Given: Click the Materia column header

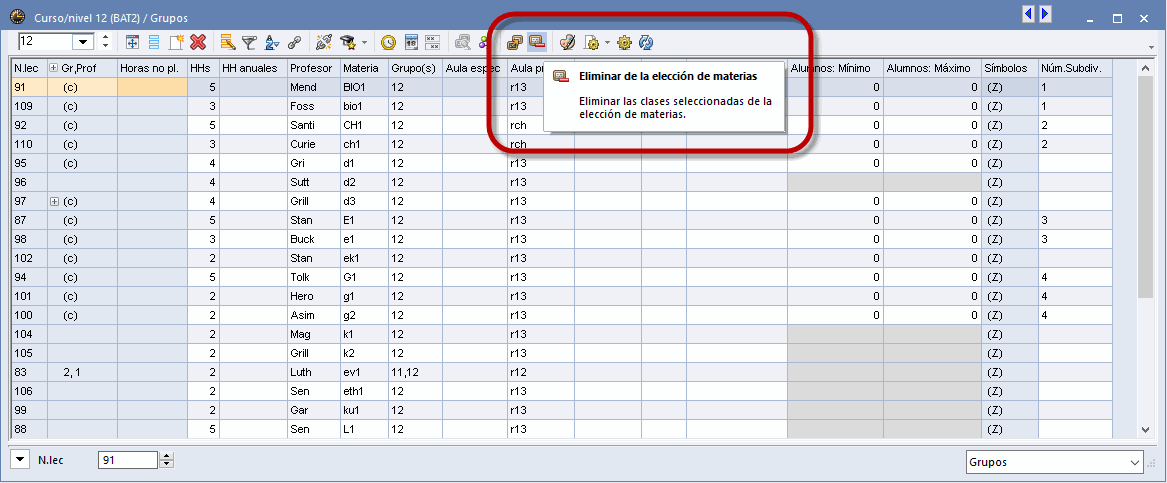Looking at the screenshot, I should 364,68.
